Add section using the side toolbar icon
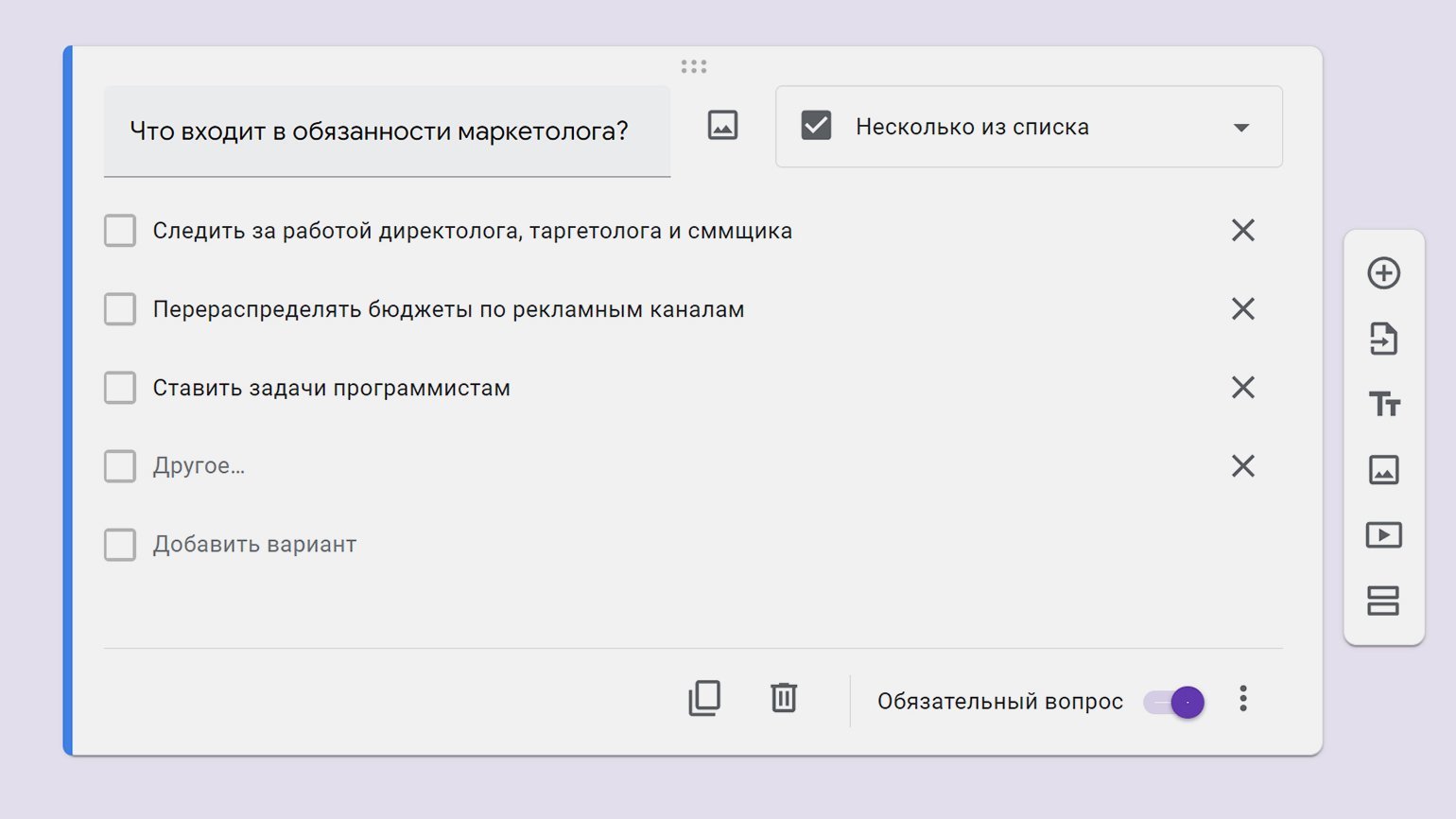Screen dimensions: 1456x819 tap(1383, 601)
